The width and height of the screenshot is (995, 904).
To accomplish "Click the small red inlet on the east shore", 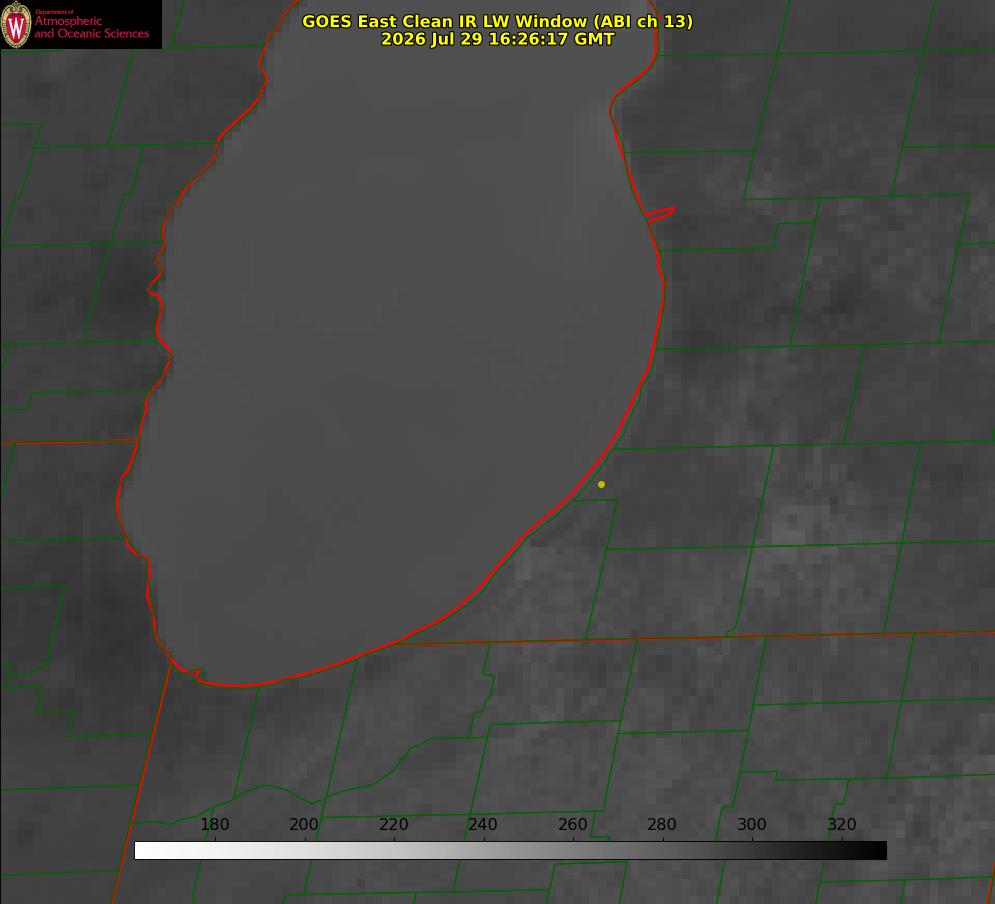I will 660,214.
